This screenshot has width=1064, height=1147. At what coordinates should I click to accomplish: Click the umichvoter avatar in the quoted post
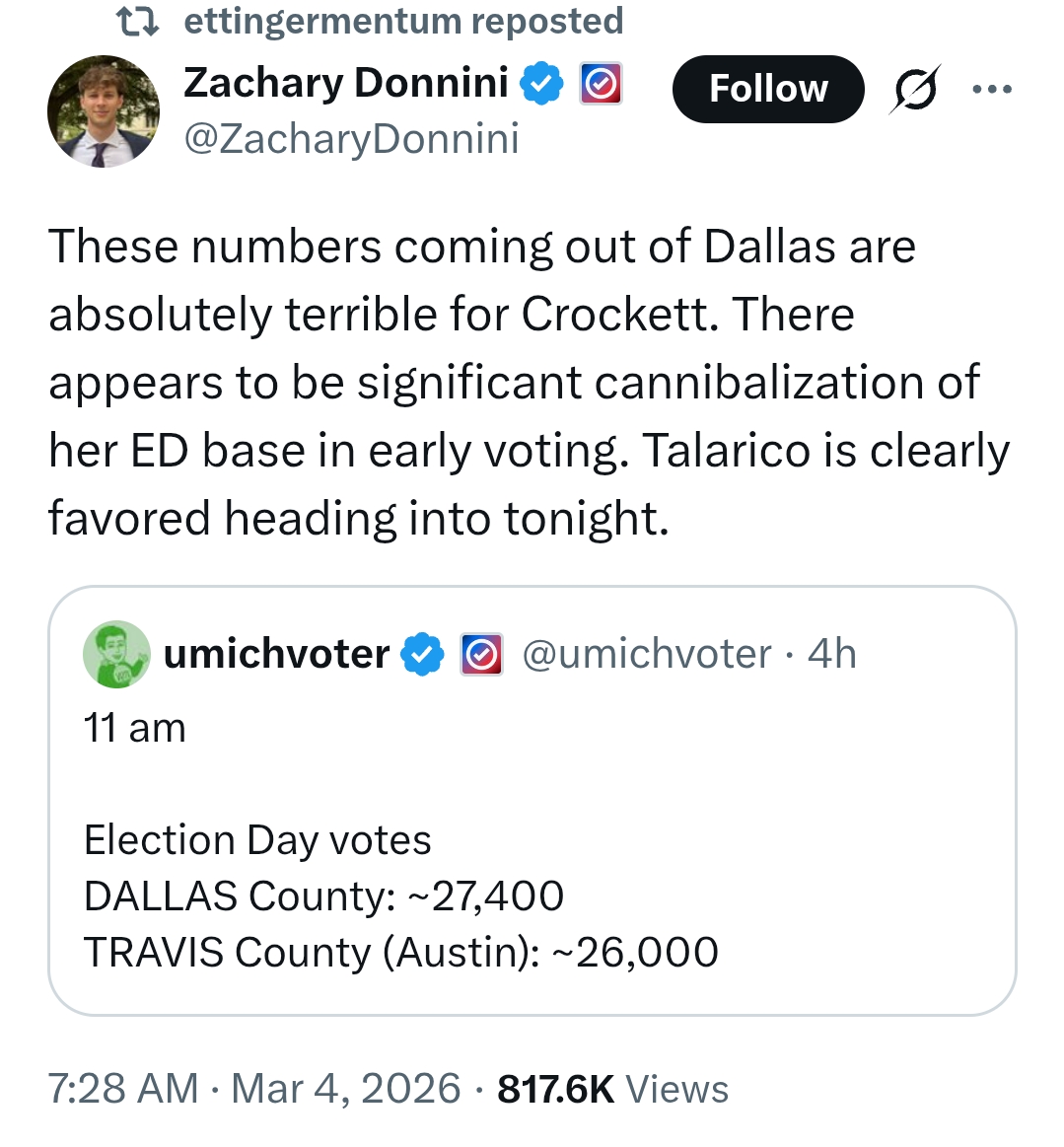[x=117, y=654]
